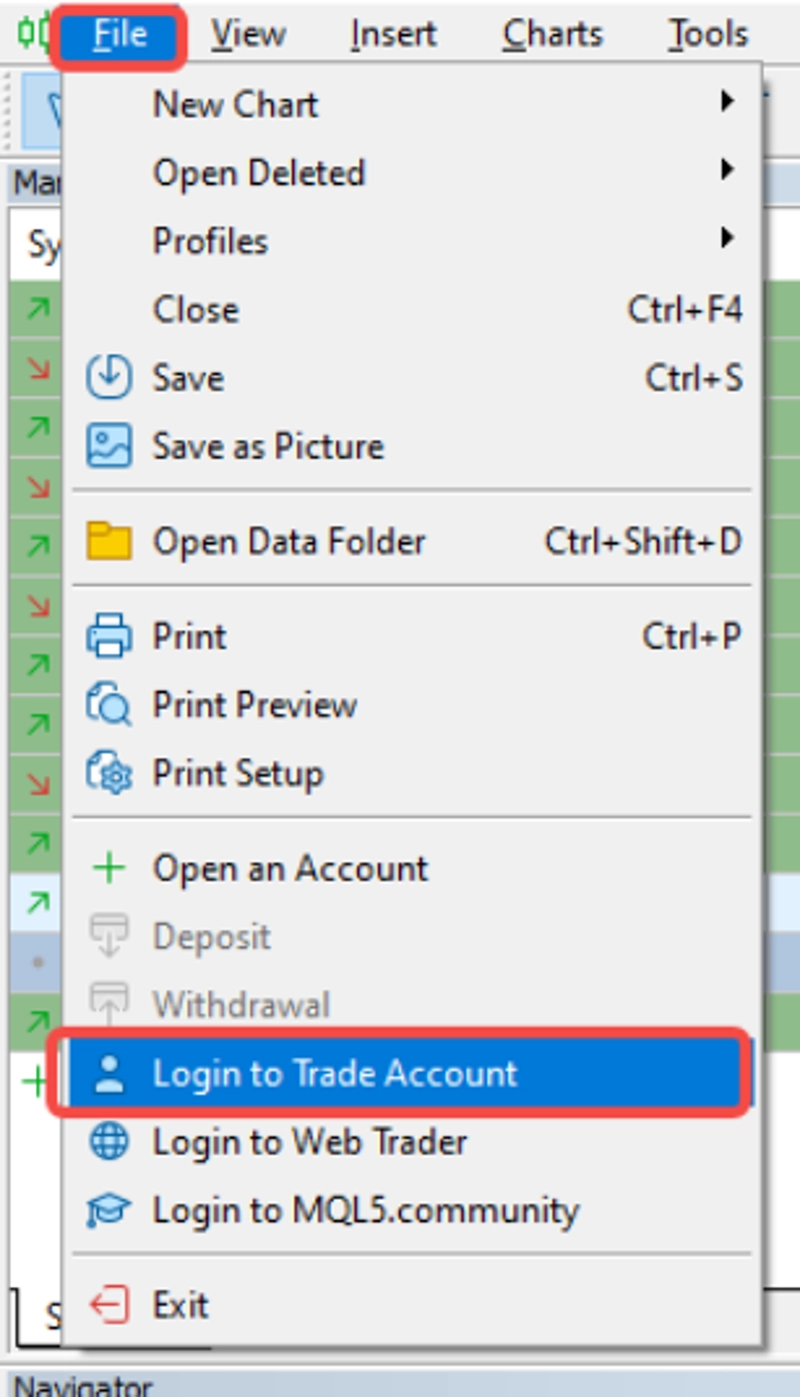
Task: Click the Login to Web Trader globe icon
Action: click(x=109, y=1142)
